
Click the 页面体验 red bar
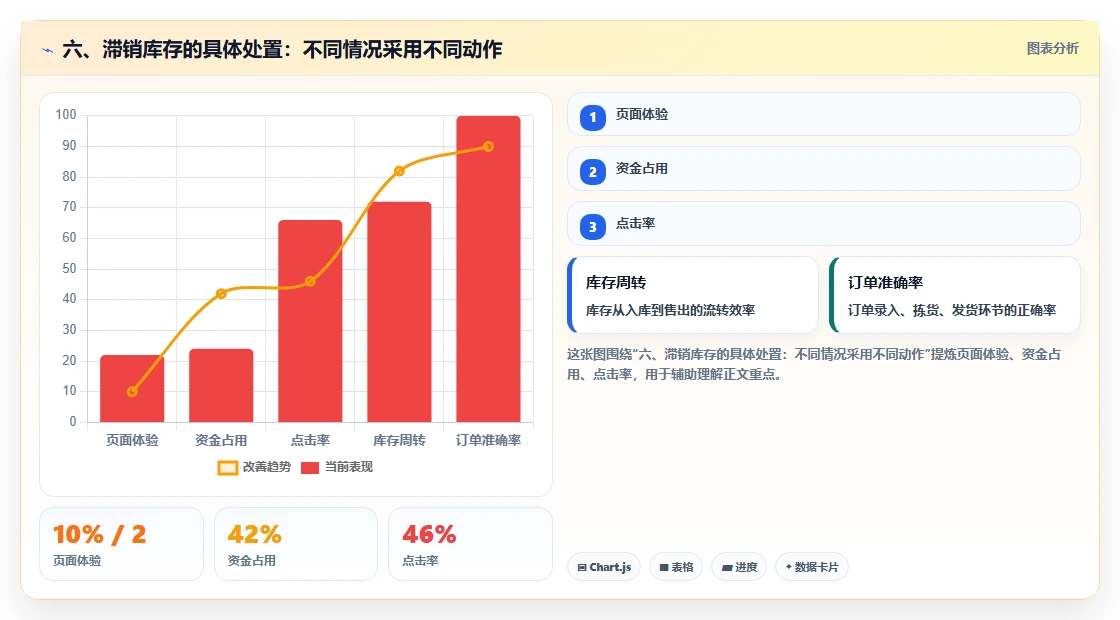click(132, 388)
